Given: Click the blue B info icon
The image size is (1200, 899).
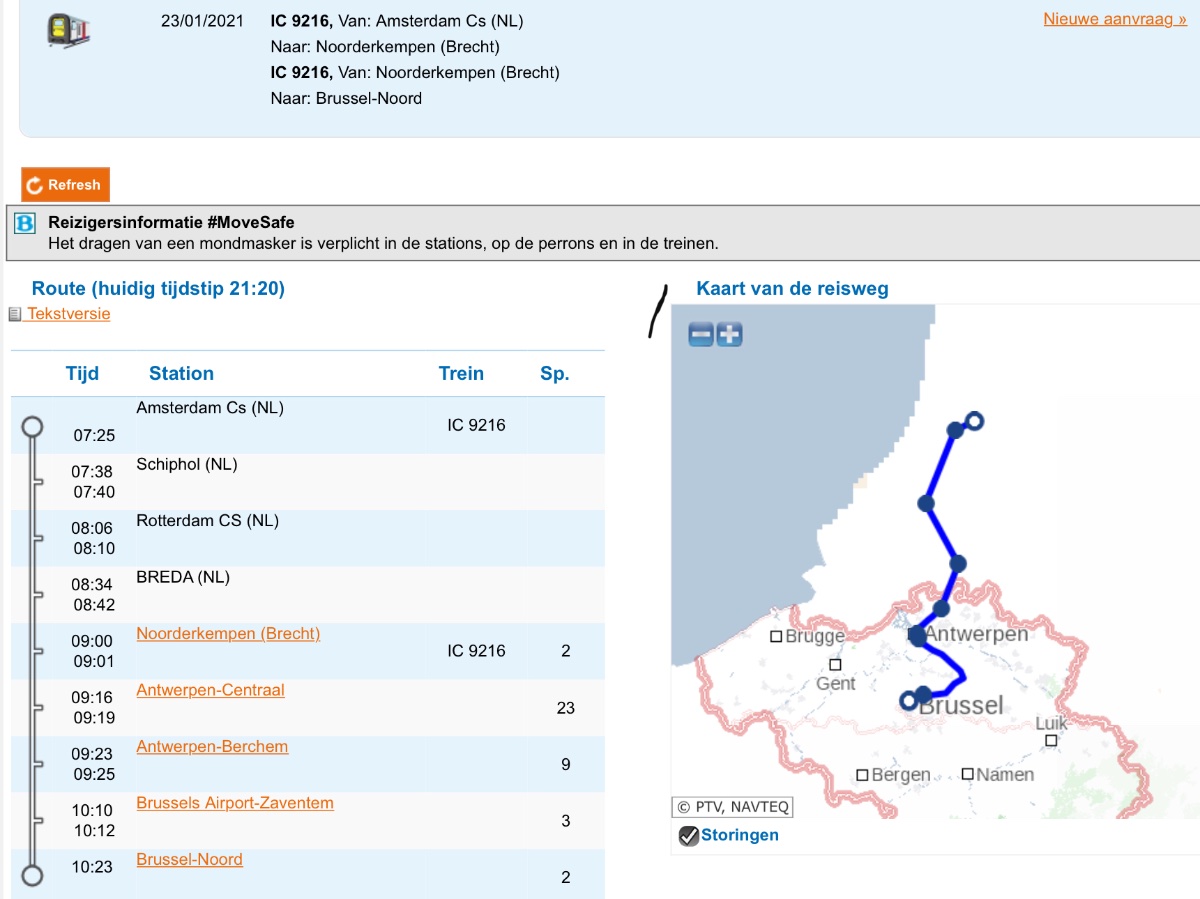Looking at the screenshot, I should tap(26, 223).
